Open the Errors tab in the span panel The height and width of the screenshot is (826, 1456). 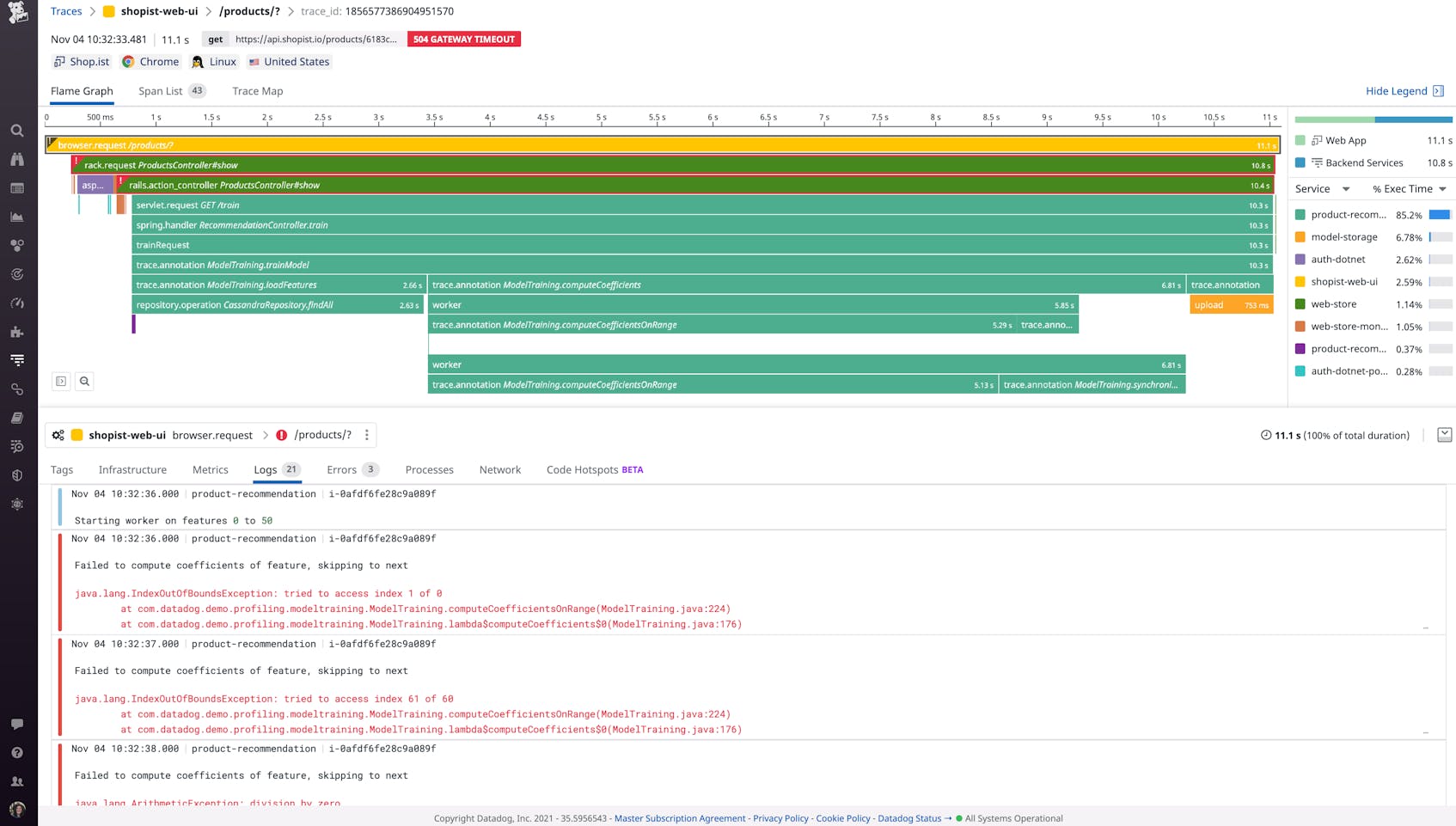pos(342,469)
